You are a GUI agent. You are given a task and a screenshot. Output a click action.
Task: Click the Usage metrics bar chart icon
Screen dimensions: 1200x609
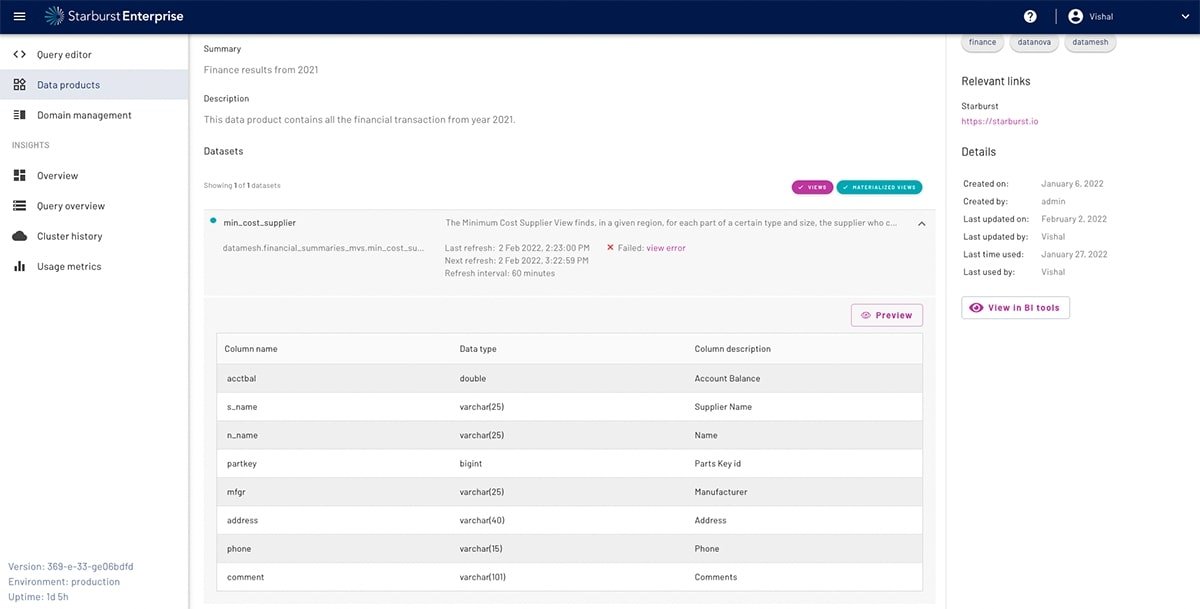(x=20, y=267)
